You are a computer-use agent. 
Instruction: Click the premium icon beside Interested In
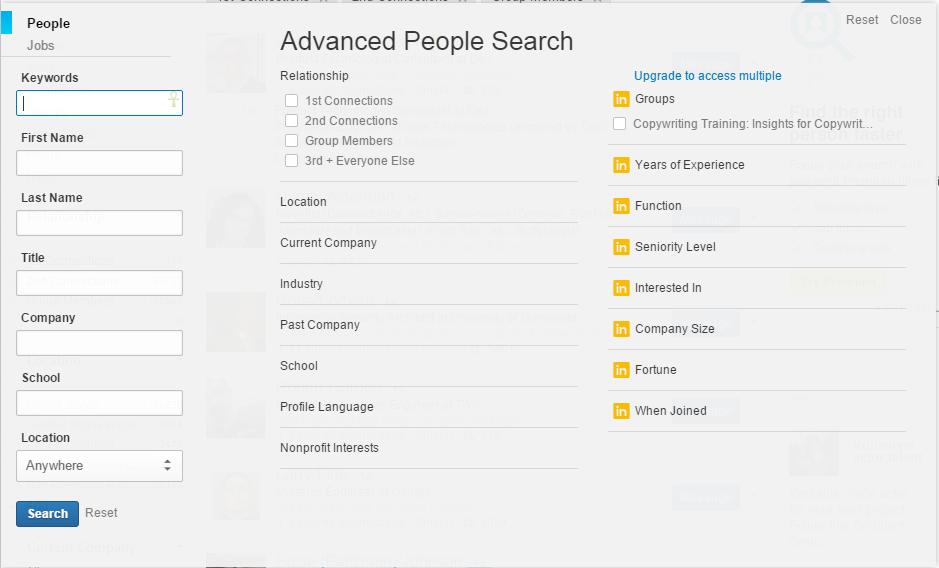point(621,288)
